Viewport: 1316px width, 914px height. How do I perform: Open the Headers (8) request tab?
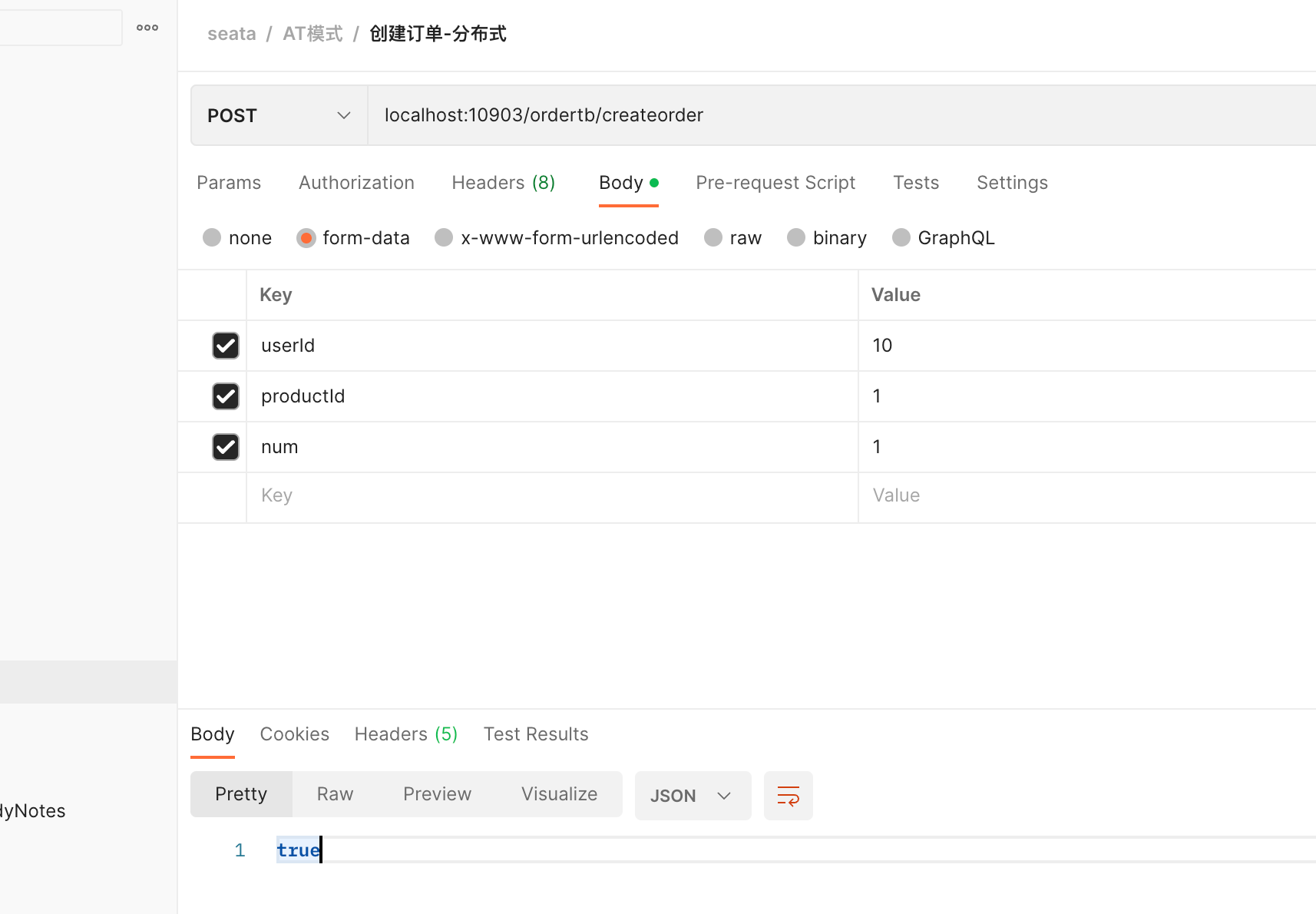click(503, 183)
